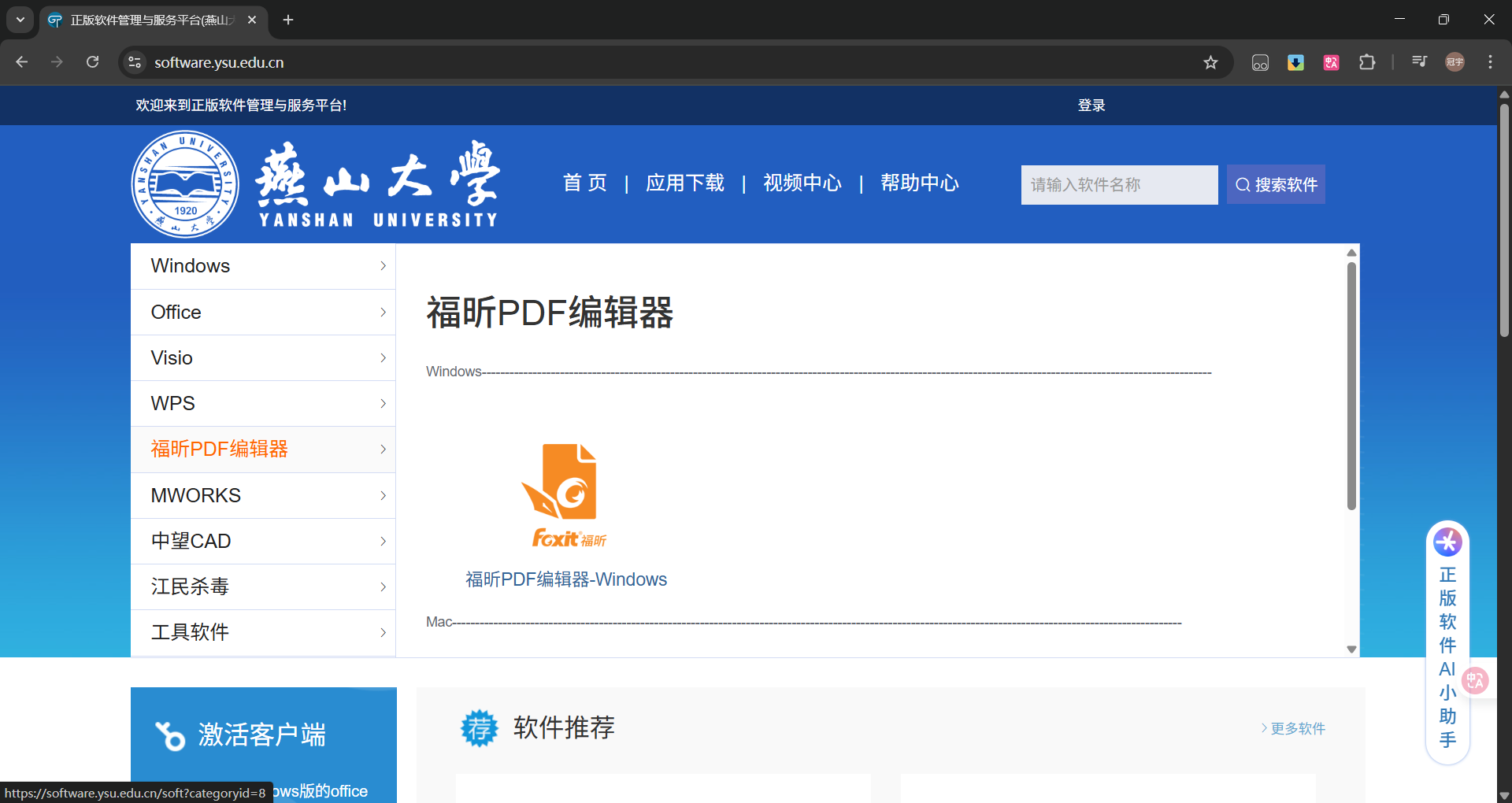Click the 搜索软件 search button
This screenshot has width=1512, height=803.
pos(1276,184)
